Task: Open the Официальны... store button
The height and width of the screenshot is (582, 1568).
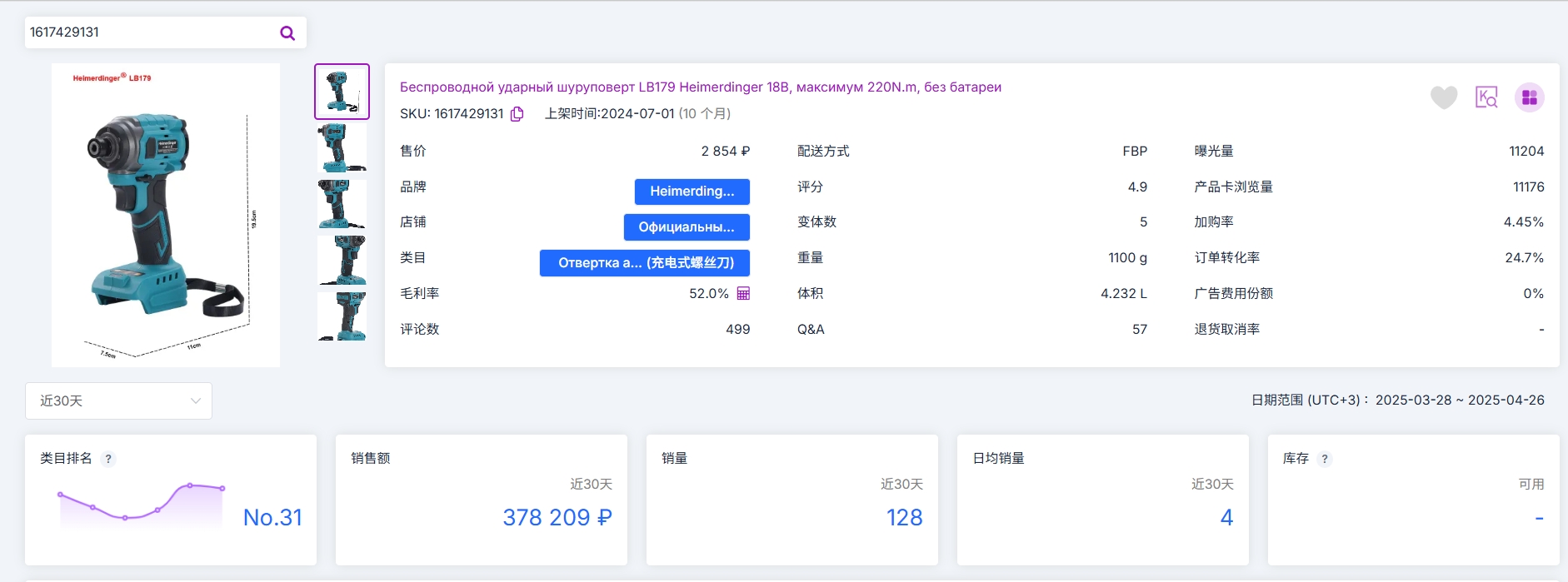Action: point(687,227)
